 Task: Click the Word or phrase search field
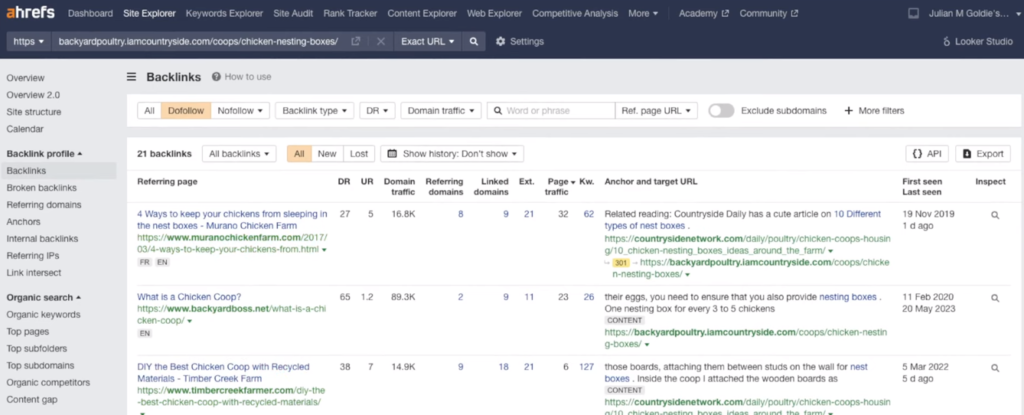tap(551, 110)
